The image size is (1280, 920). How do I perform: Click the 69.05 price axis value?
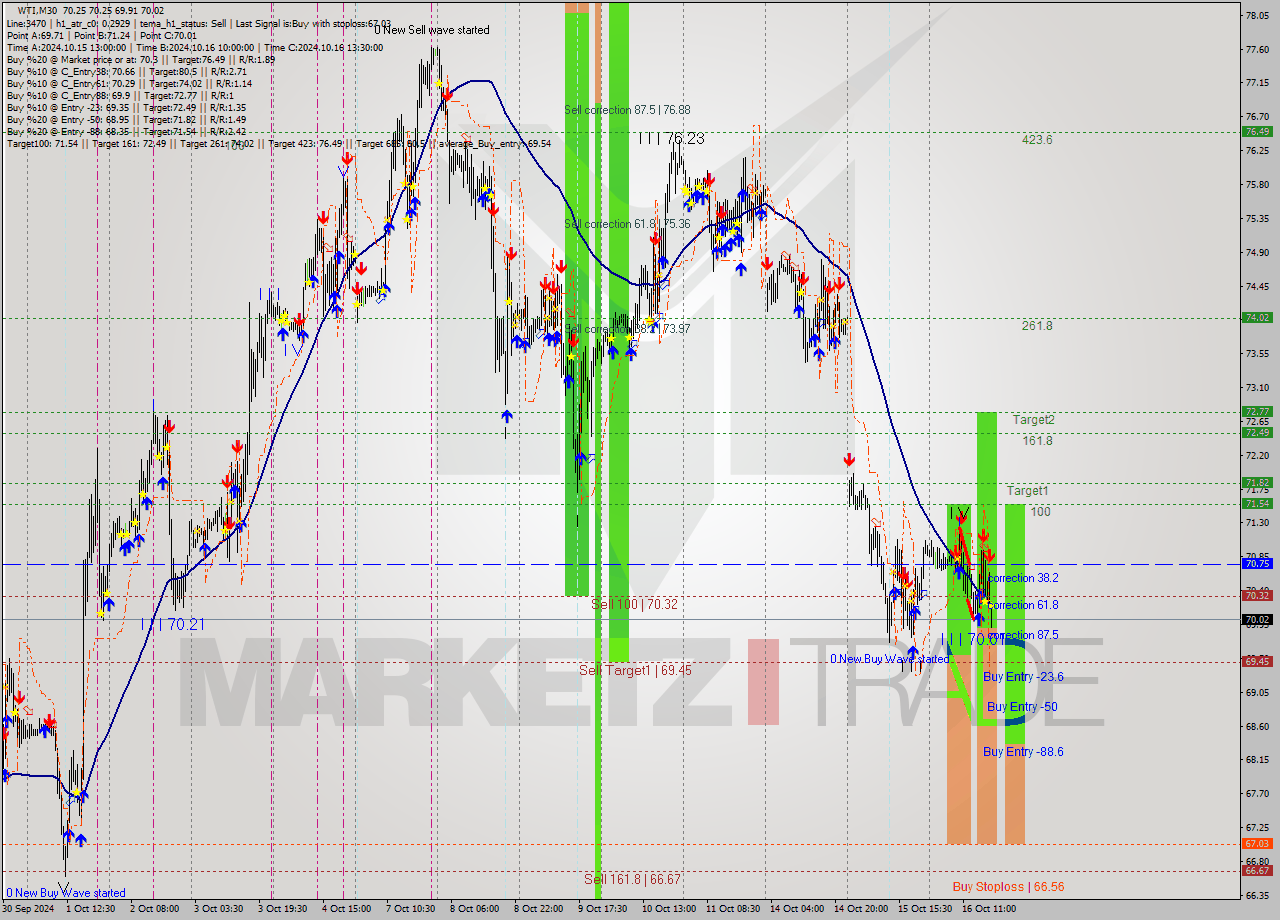[1257, 692]
